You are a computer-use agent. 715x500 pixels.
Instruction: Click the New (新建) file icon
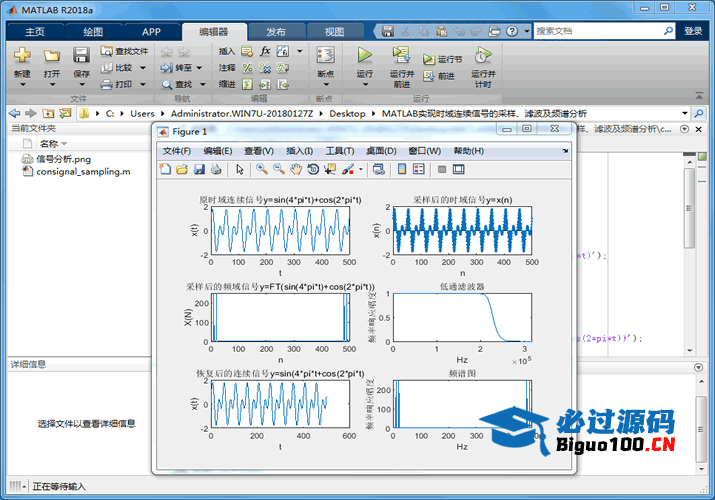click(x=22, y=56)
